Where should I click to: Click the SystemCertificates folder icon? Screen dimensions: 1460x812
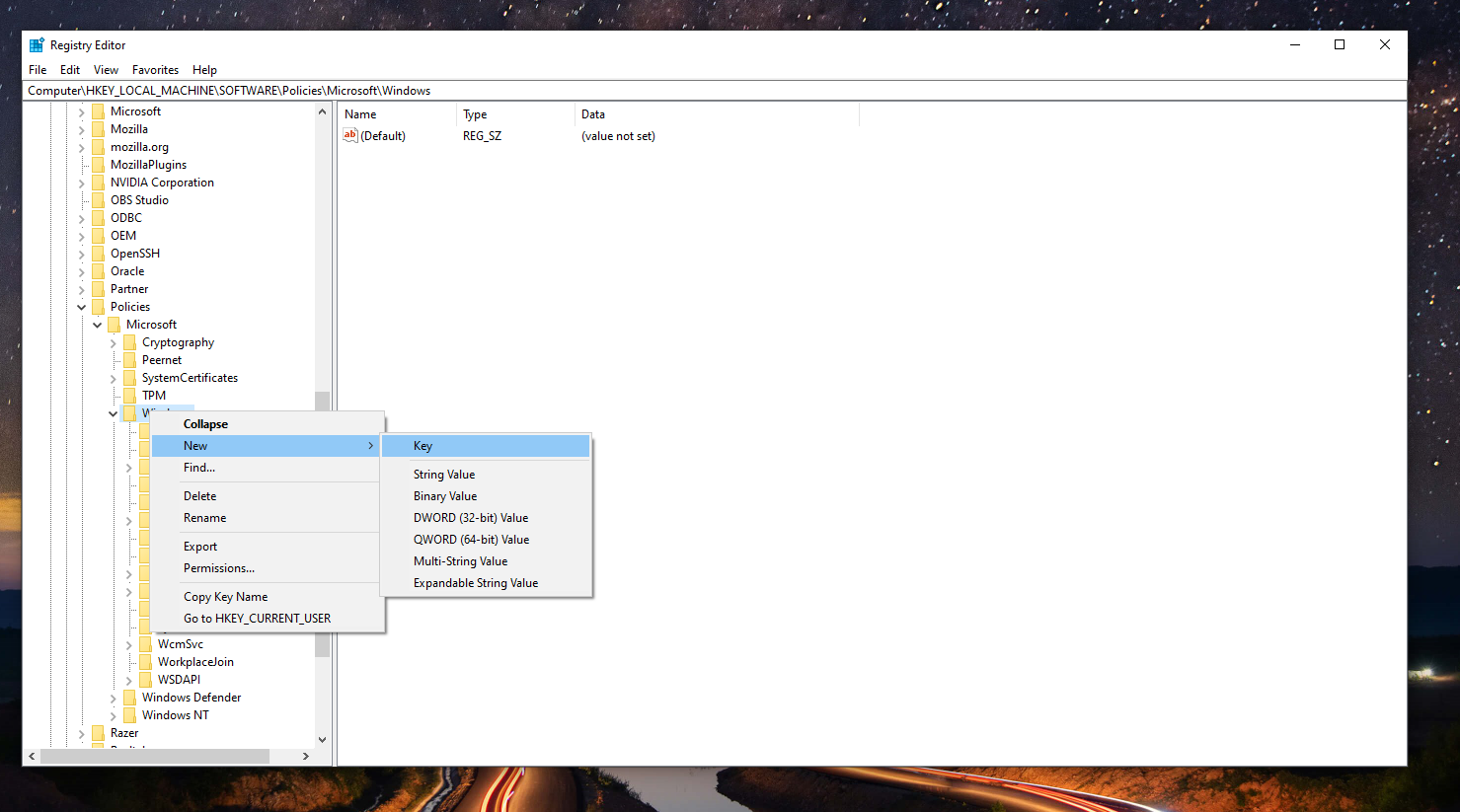(129, 378)
